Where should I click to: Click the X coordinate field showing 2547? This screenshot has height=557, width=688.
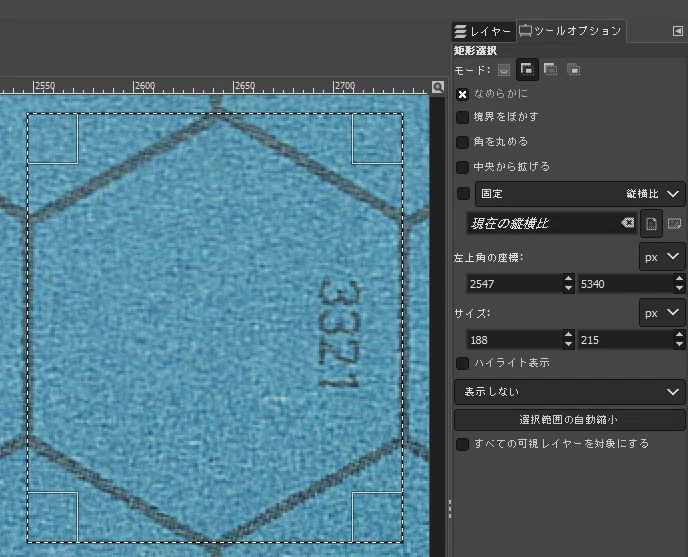coord(515,284)
